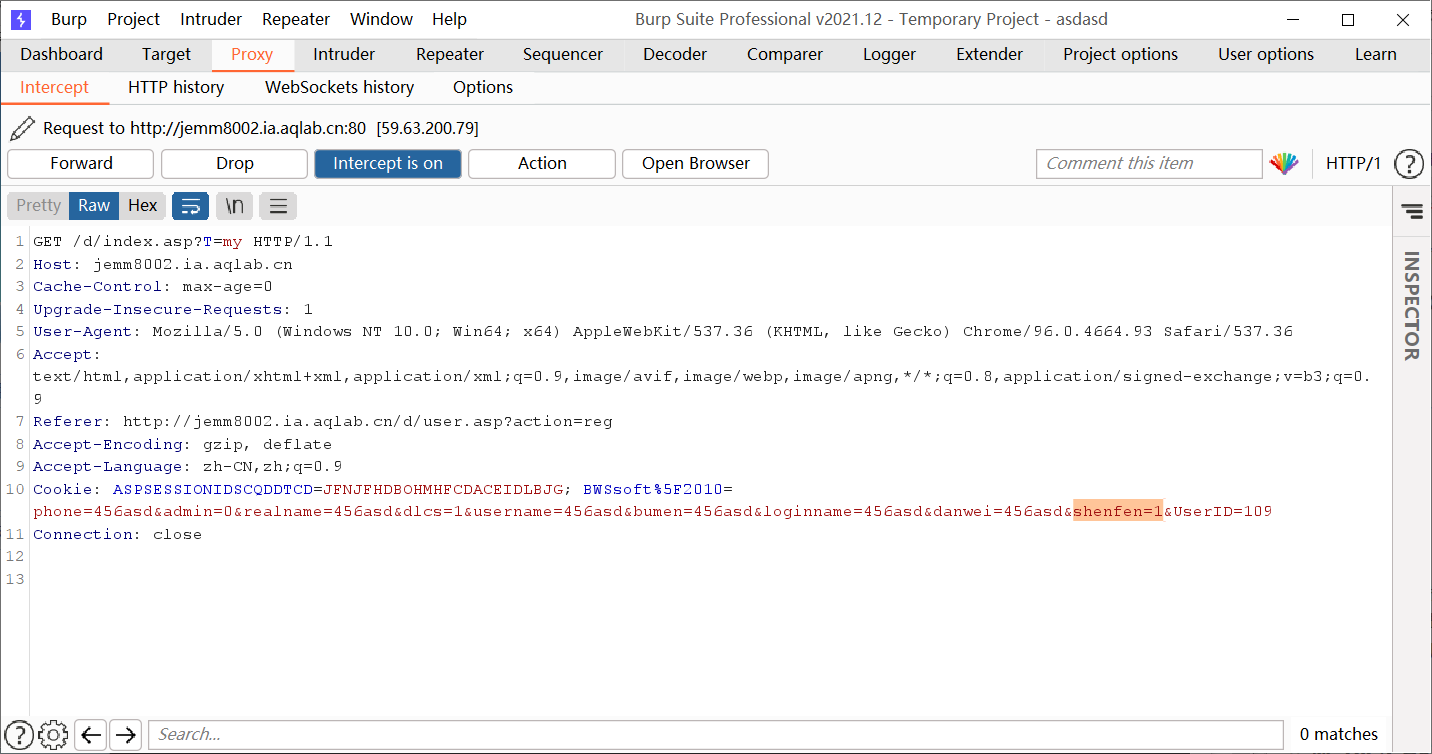Click the Referer header line
Viewport: 1432px width, 754px height.
[x=323, y=421]
